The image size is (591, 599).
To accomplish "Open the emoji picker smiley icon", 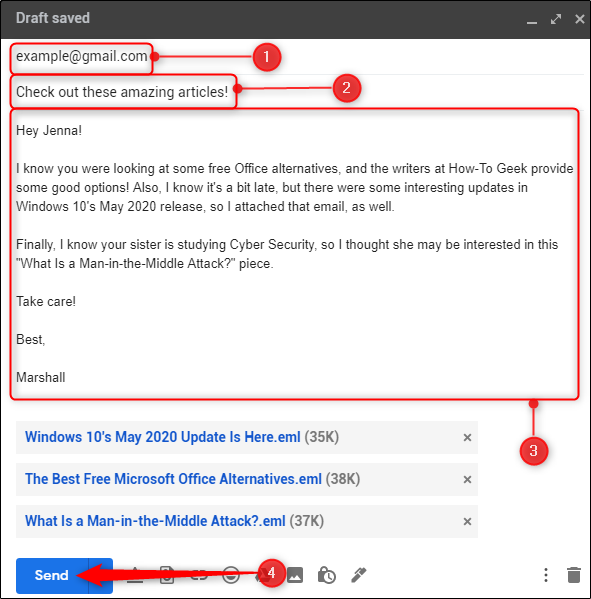I will coord(231,575).
